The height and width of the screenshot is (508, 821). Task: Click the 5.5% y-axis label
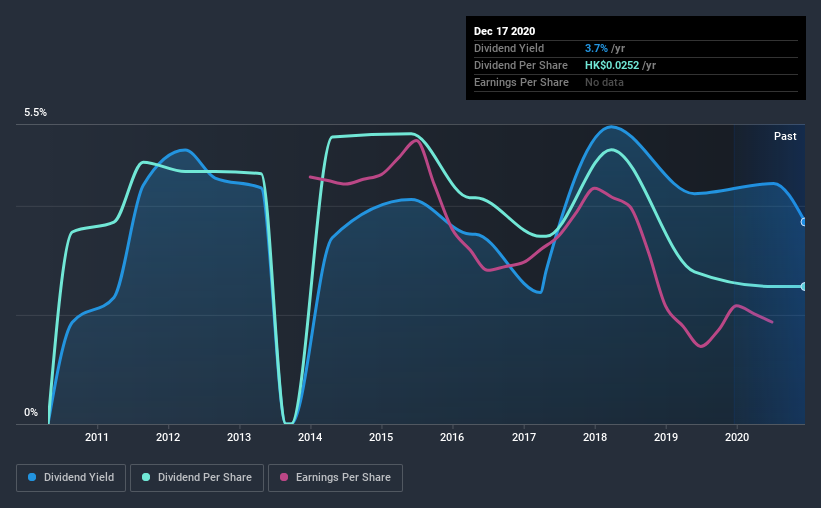click(x=35, y=113)
